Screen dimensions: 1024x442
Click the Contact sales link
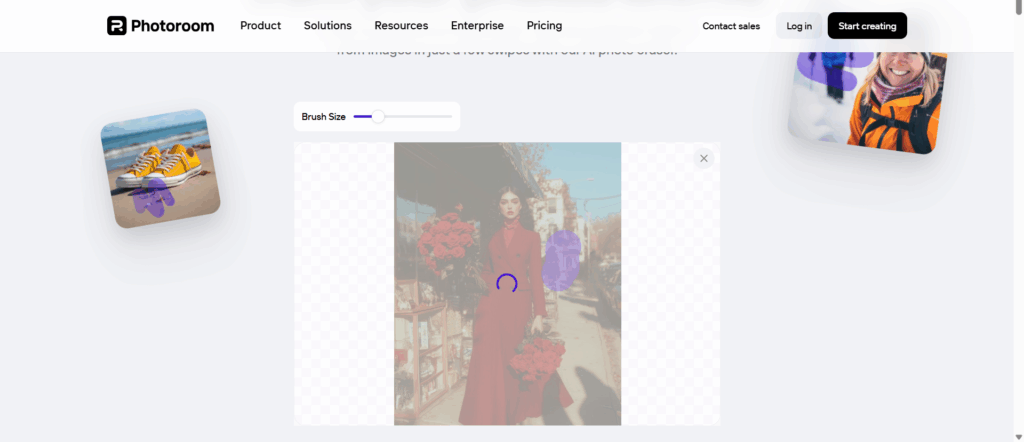coord(730,26)
